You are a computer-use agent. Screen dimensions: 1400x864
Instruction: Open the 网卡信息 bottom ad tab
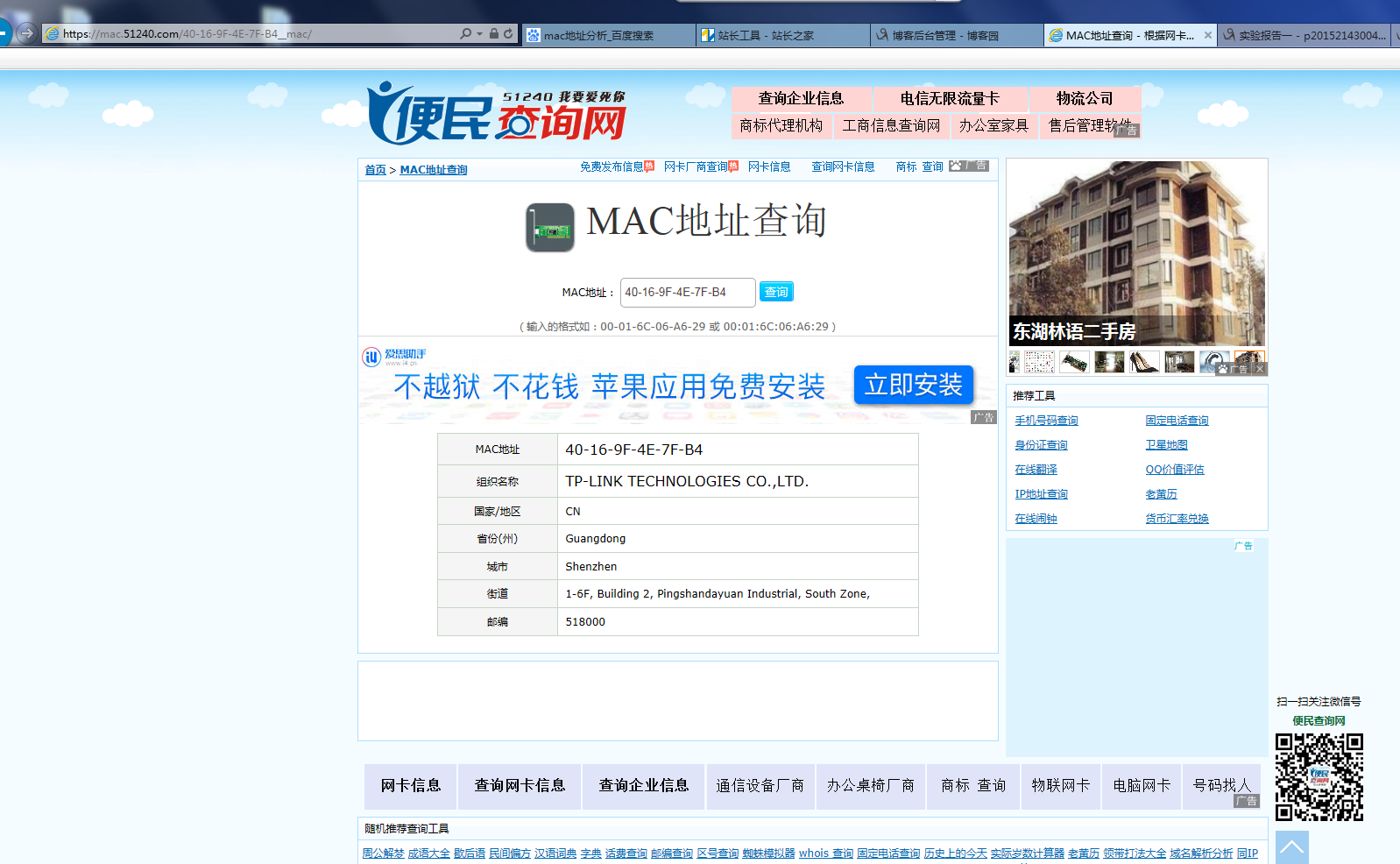(410, 786)
